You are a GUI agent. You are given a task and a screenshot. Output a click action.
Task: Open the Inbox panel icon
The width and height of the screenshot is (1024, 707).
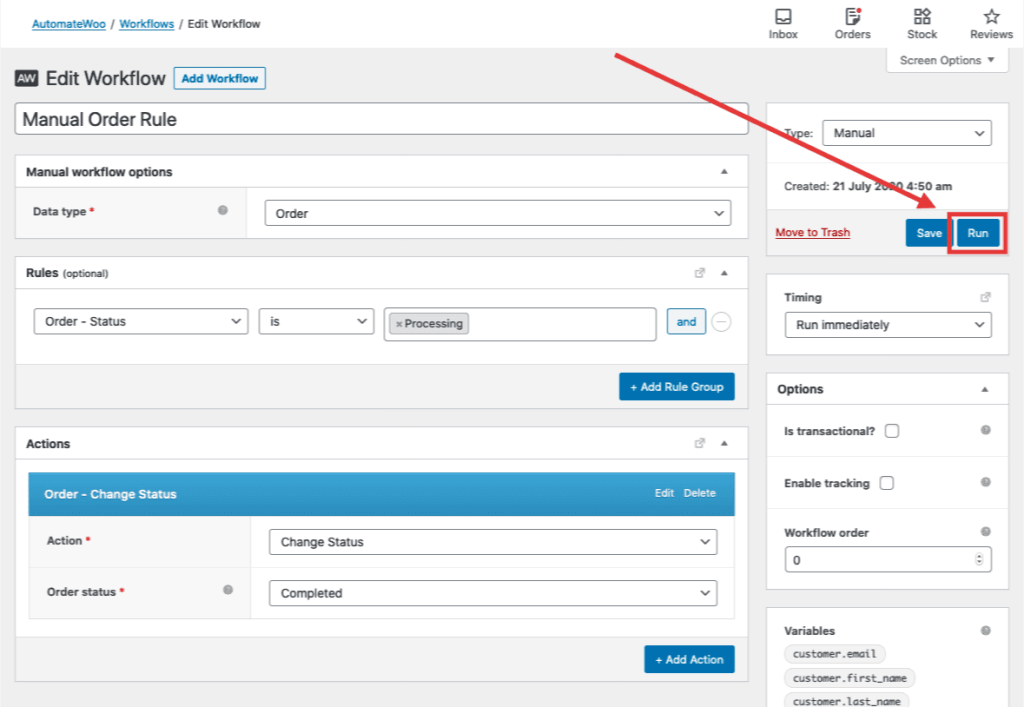tap(783, 18)
